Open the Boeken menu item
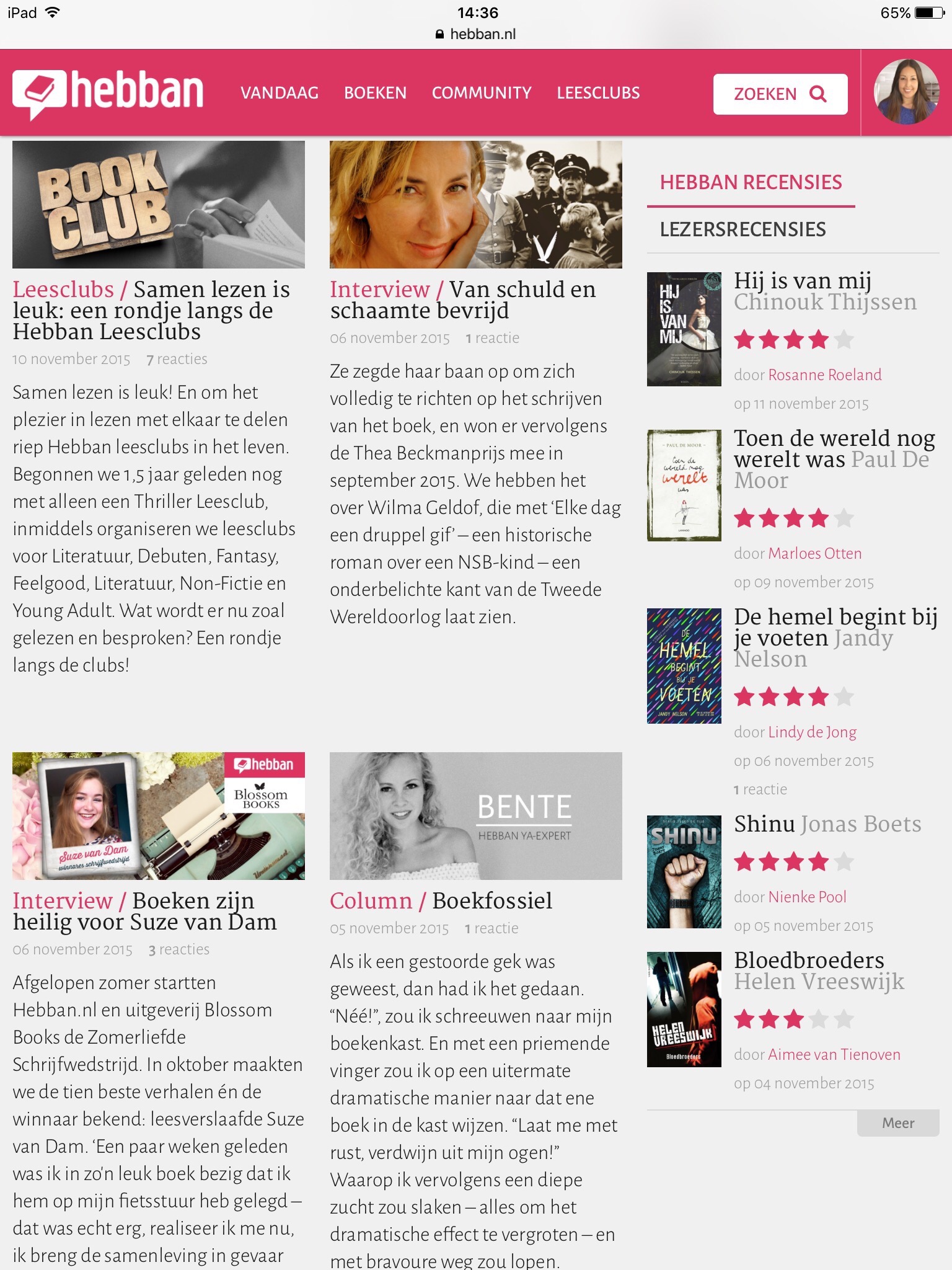This screenshot has height=1270, width=952. click(376, 93)
